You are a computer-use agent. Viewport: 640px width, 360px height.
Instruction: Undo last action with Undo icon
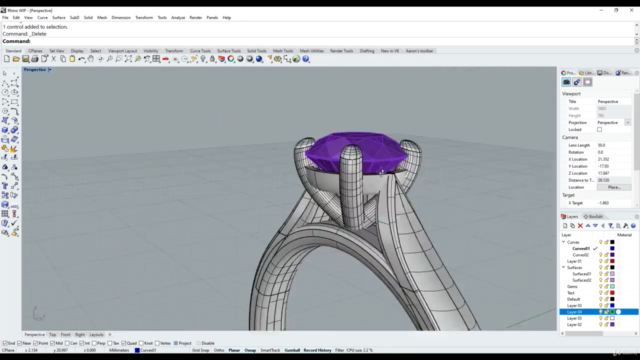[x=82, y=59]
